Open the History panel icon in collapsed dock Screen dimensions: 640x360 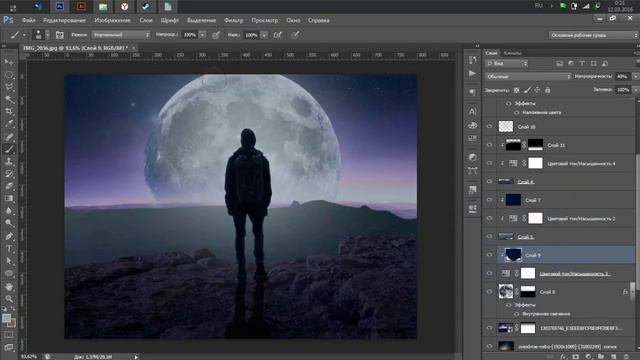(x=472, y=60)
